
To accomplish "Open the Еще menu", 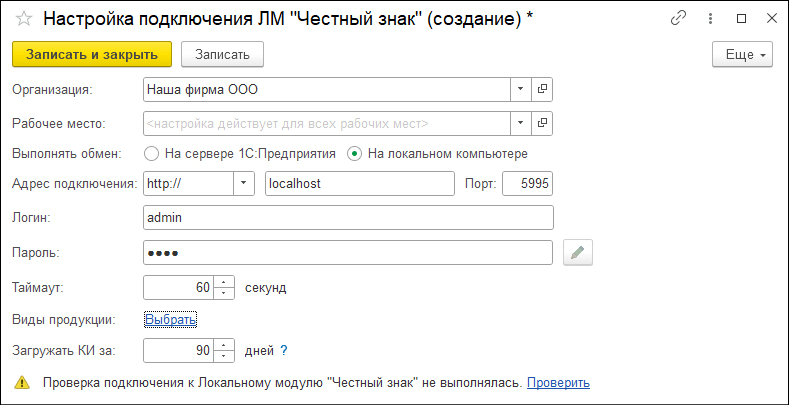I will (742, 54).
